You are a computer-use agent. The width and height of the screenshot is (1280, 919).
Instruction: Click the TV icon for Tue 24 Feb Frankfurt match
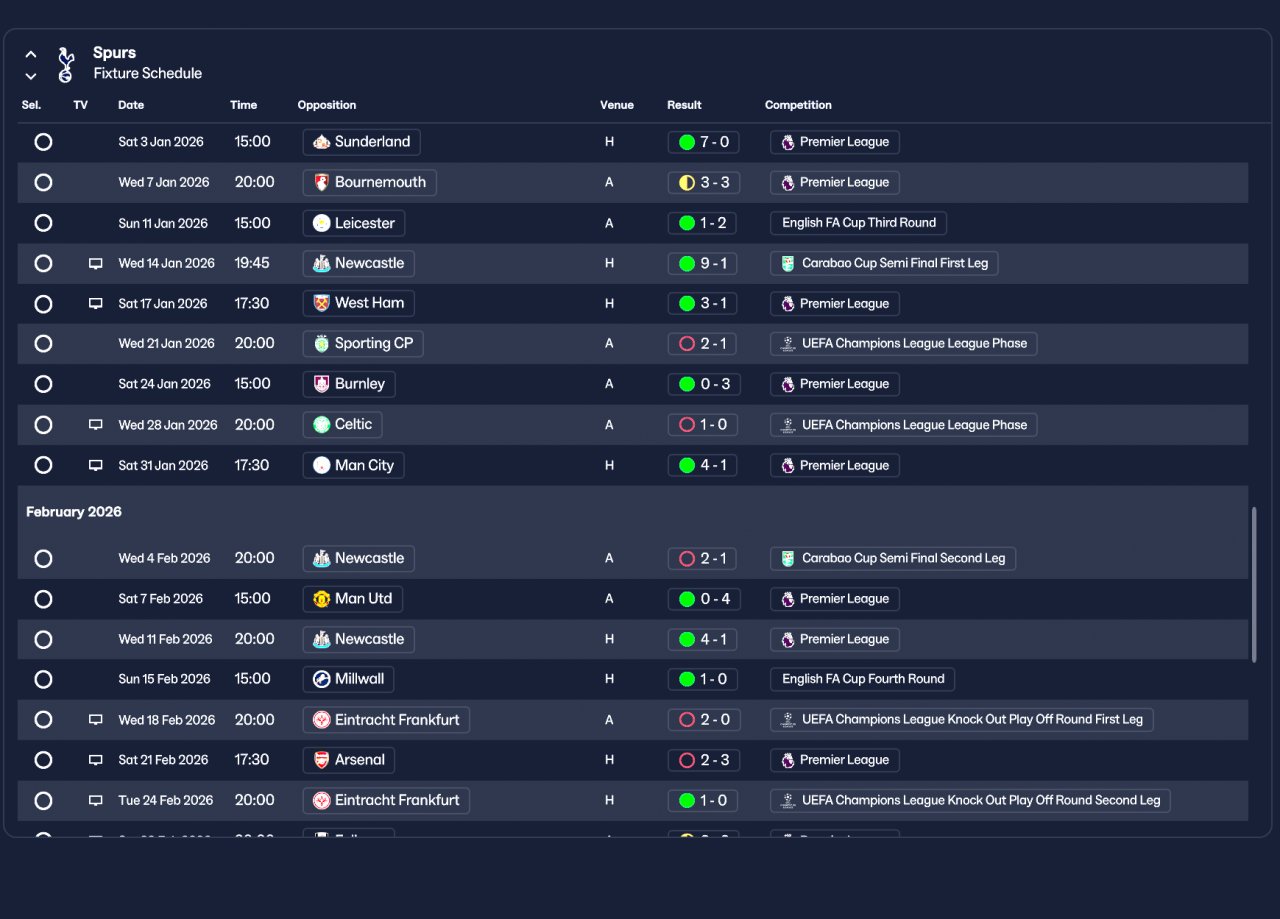click(x=96, y=801)
